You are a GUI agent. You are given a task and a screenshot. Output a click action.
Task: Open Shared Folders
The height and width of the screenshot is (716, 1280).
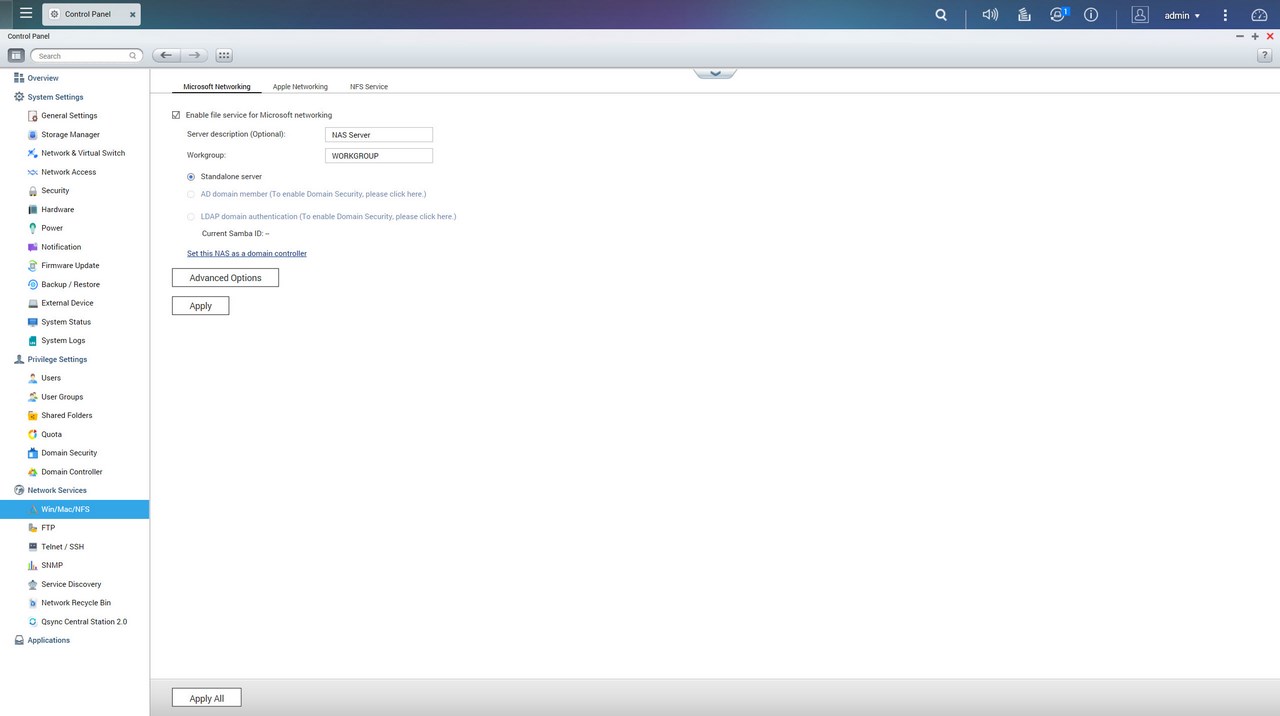tap(66, 415)
